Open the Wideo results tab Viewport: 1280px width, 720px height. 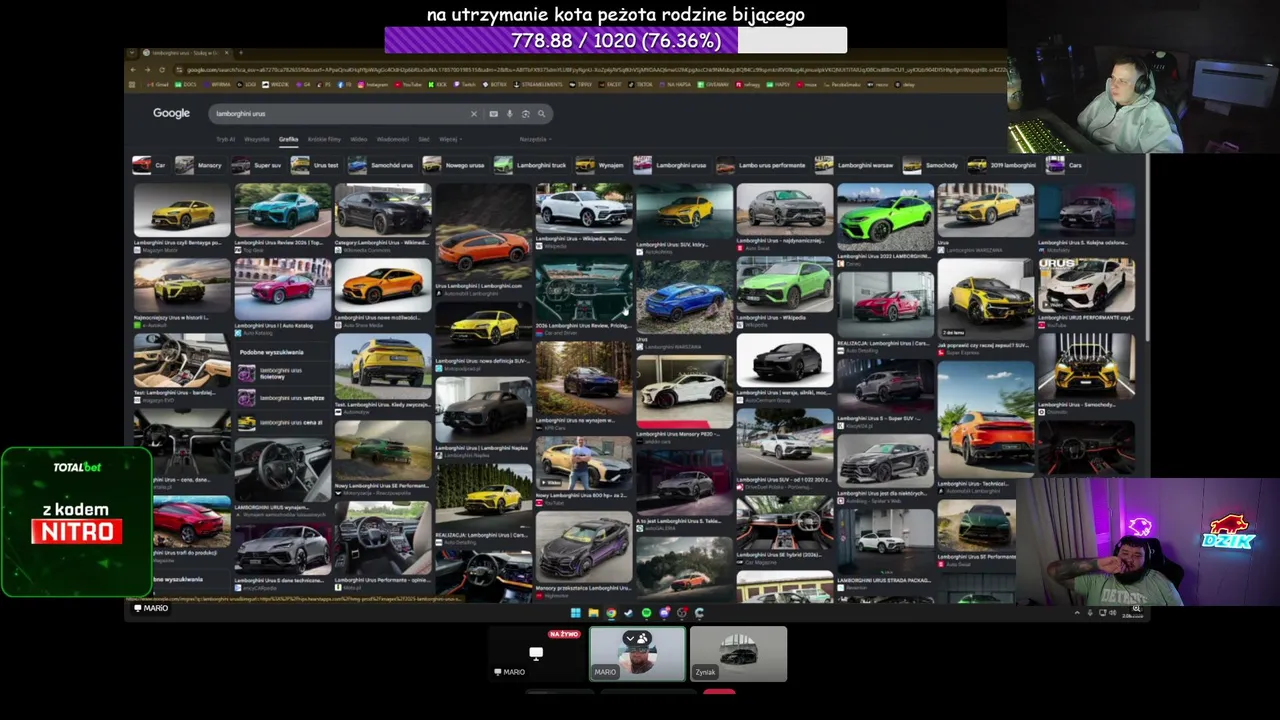[359, 140]
